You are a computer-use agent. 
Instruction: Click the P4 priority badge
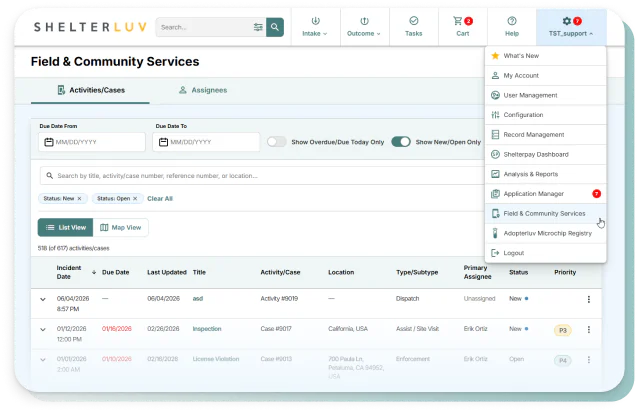point(562,360)
